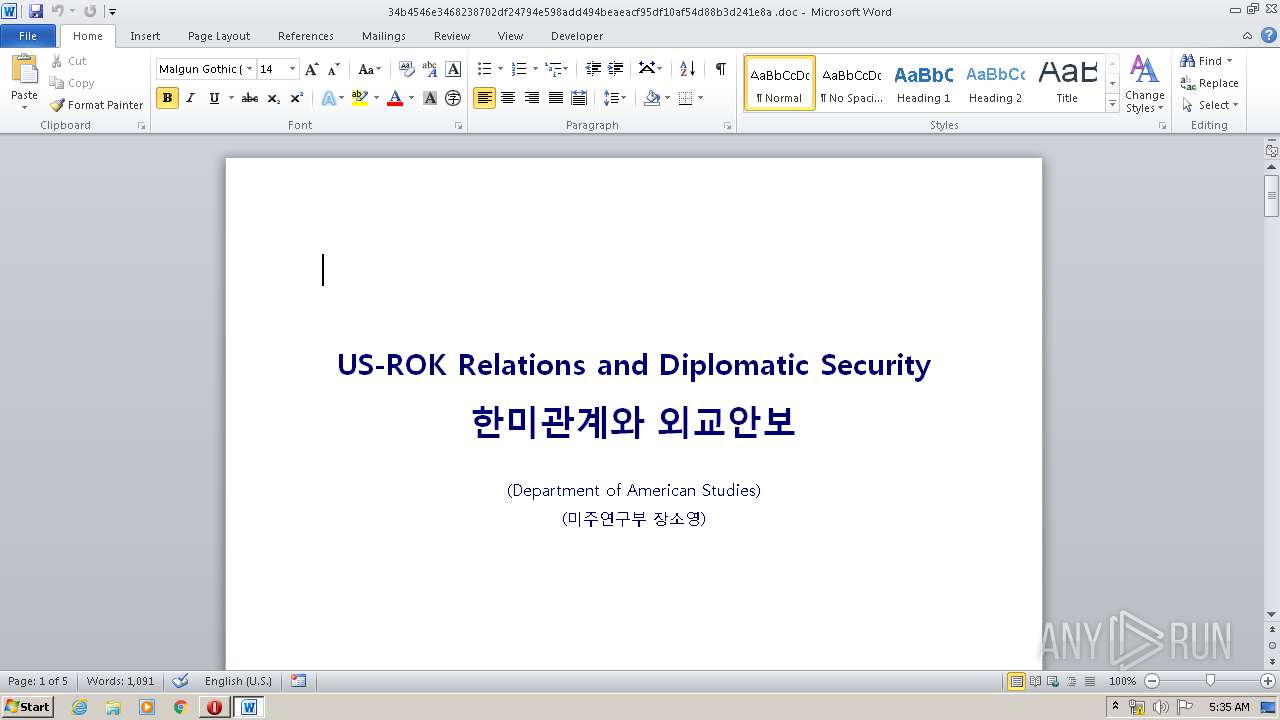Click the Sort icon

[687, 69]
